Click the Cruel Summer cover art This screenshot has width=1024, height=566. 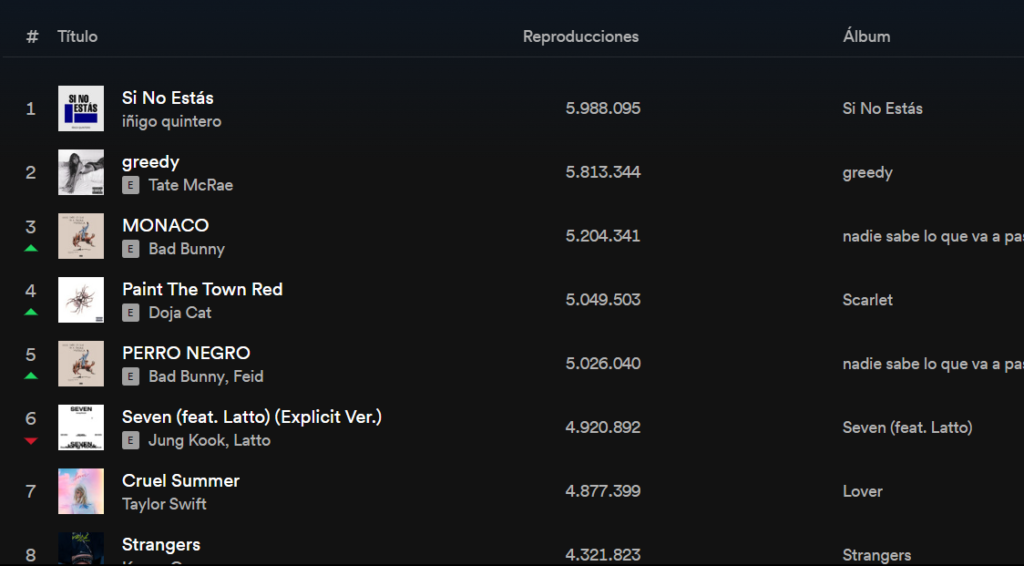[x=81, y=491]
